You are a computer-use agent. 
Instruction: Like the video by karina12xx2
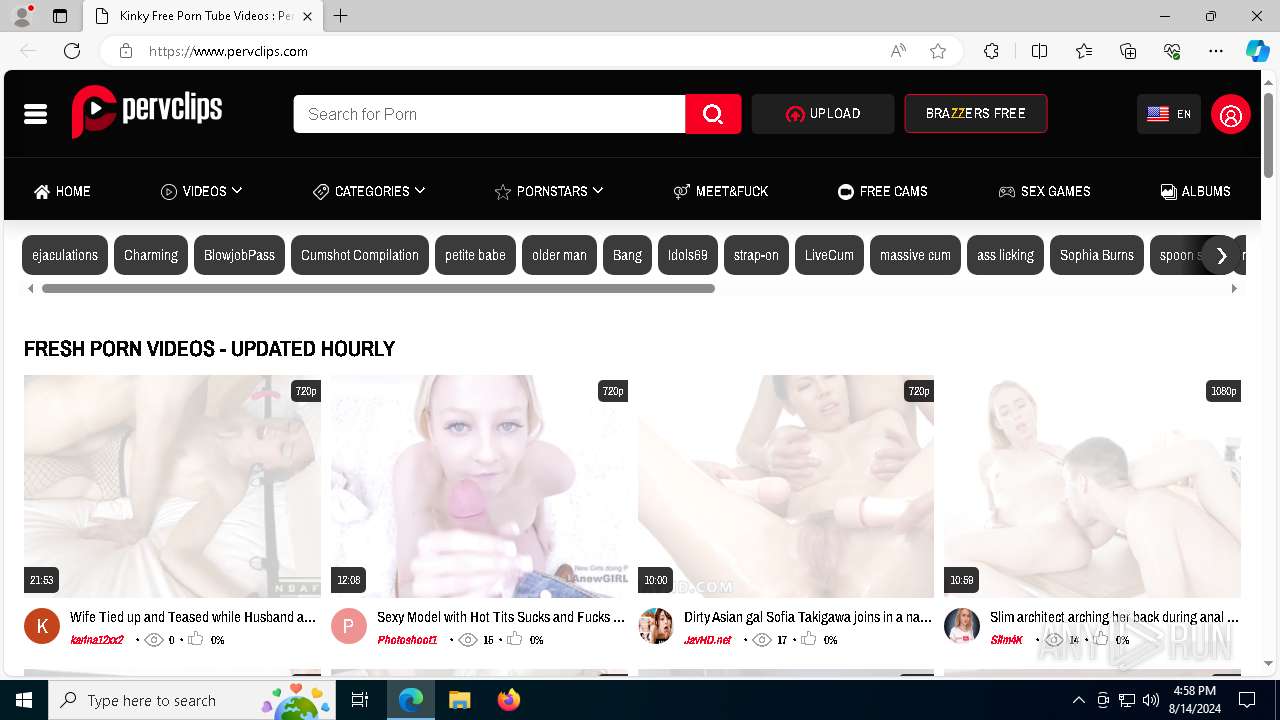click(x=196, y=639)
